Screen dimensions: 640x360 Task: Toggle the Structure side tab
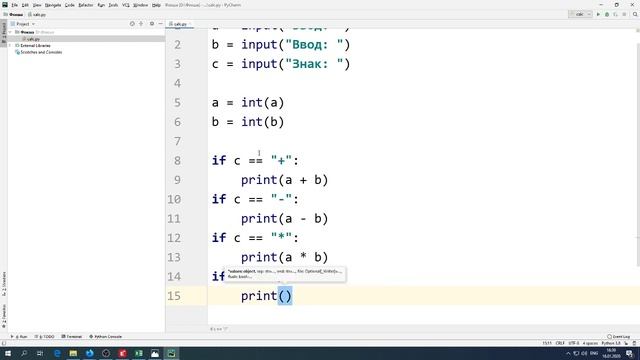4,284
